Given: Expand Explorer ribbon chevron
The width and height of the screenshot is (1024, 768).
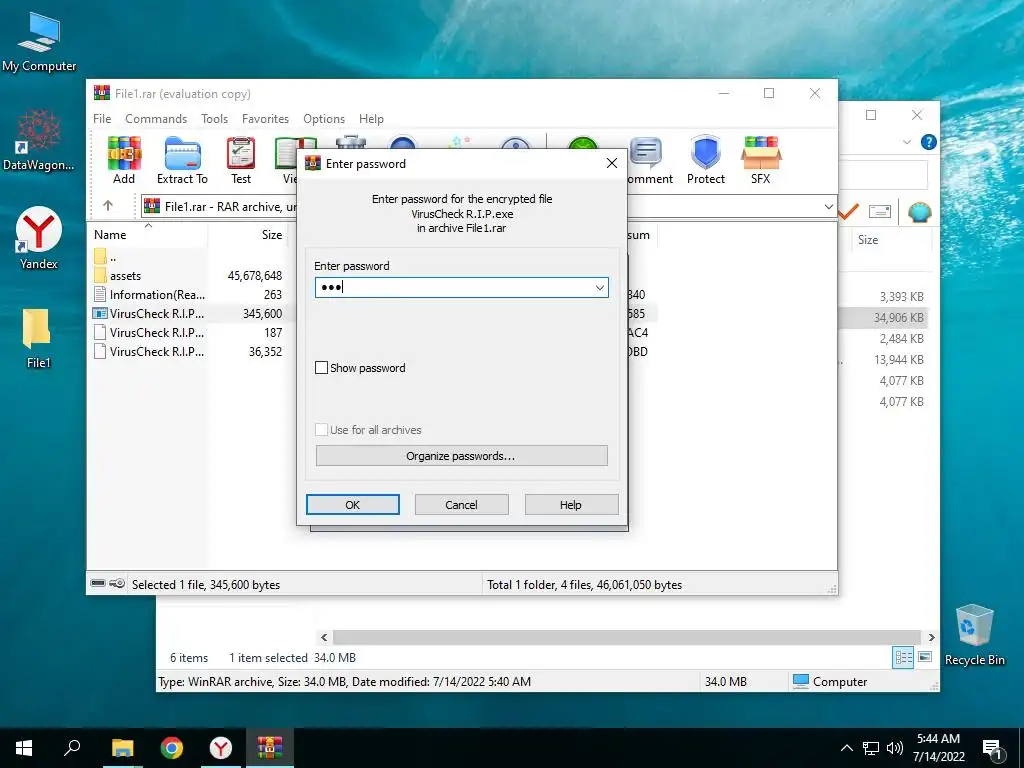Looking at the screenshot, I should pyautogui.click(x=906, y=142).
